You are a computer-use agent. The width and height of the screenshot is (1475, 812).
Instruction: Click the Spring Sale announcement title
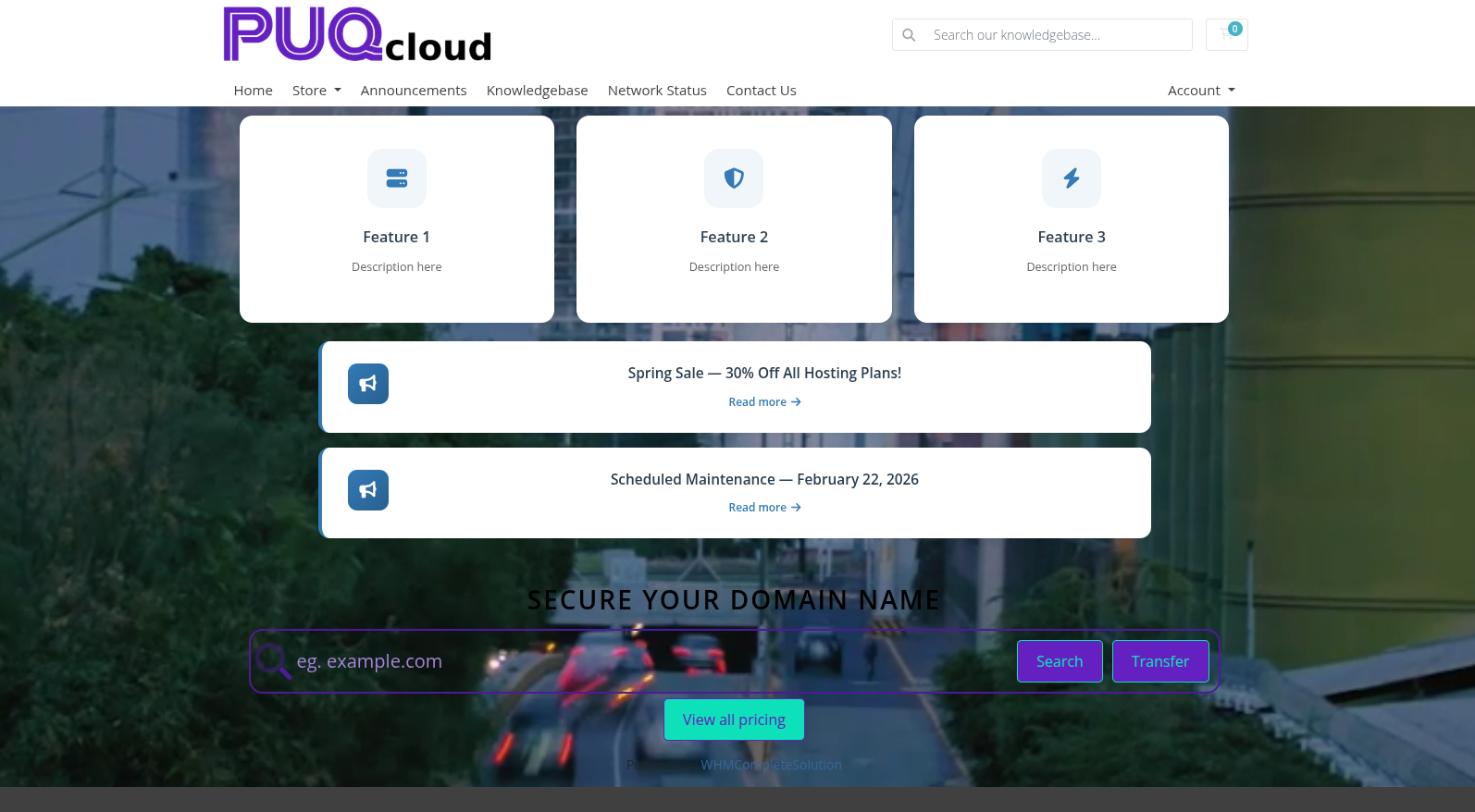[x=764, y=374]
